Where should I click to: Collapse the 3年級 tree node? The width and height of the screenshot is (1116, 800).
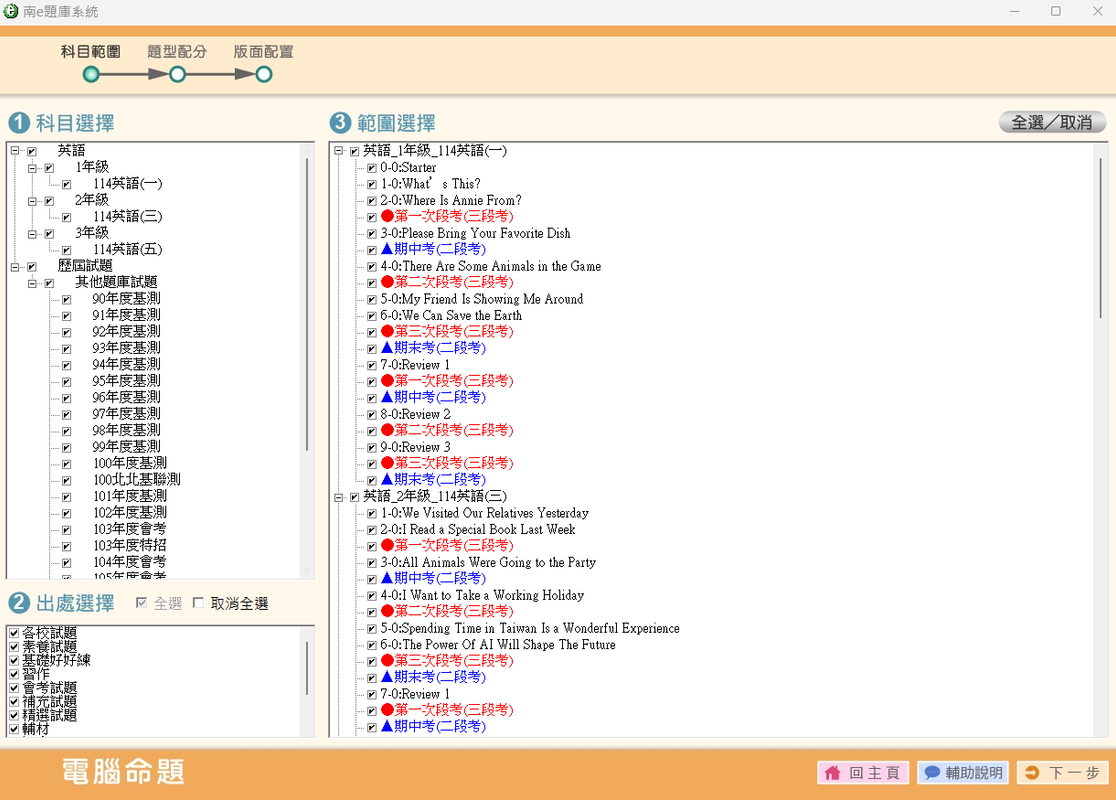pyautogui.click(x=32, y=233)
